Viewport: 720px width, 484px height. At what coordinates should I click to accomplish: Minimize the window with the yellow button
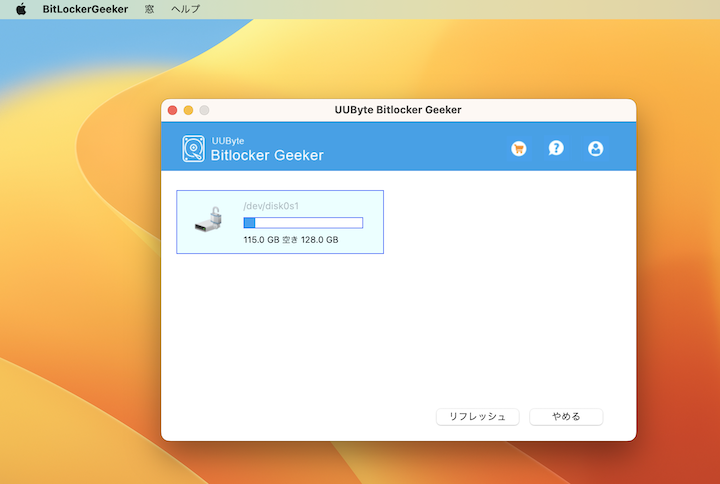tap(188, 110)
